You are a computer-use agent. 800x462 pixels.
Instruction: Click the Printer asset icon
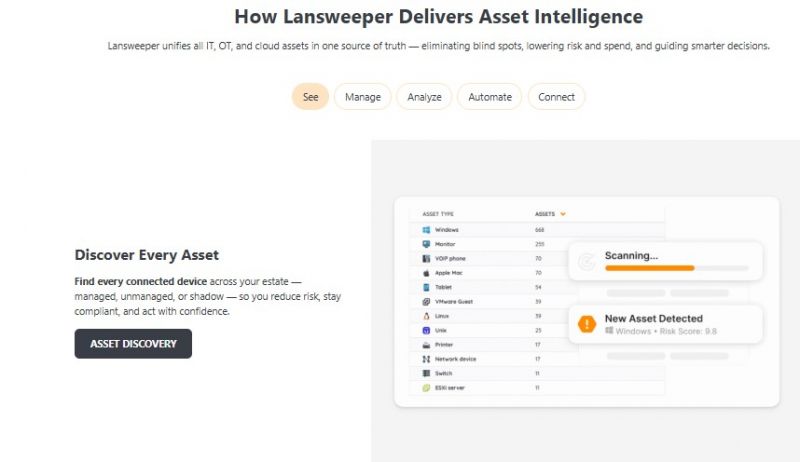click(x=426, y=345)
